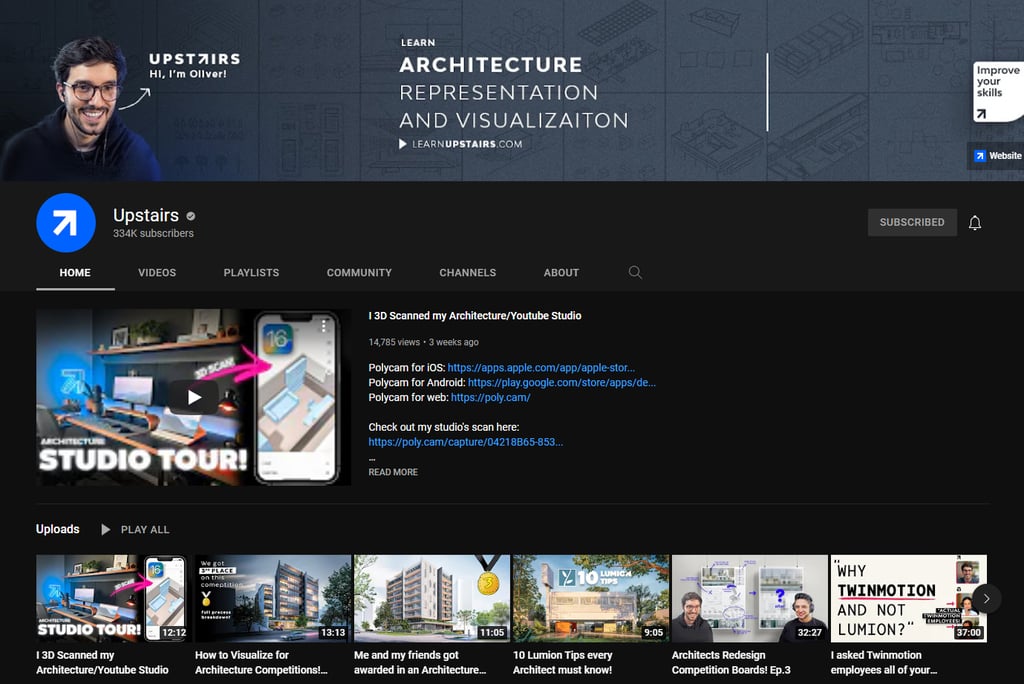Click title 10 Lumion Tips every Architect must know
This screenshot has height=684, width=1024.
coord(563,662)
